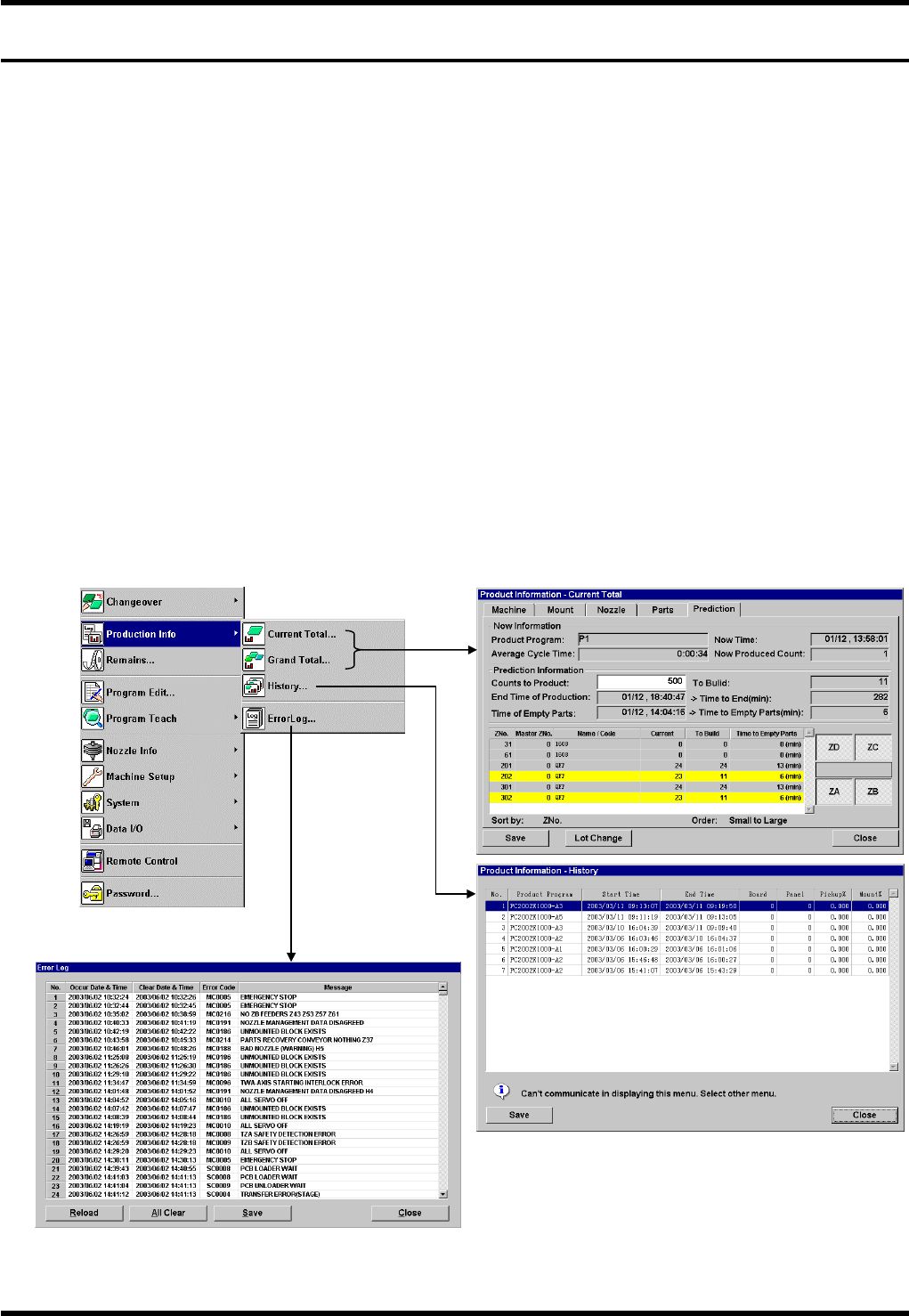
Task: Switch to the Parts tab
Action: click(662, 610)
